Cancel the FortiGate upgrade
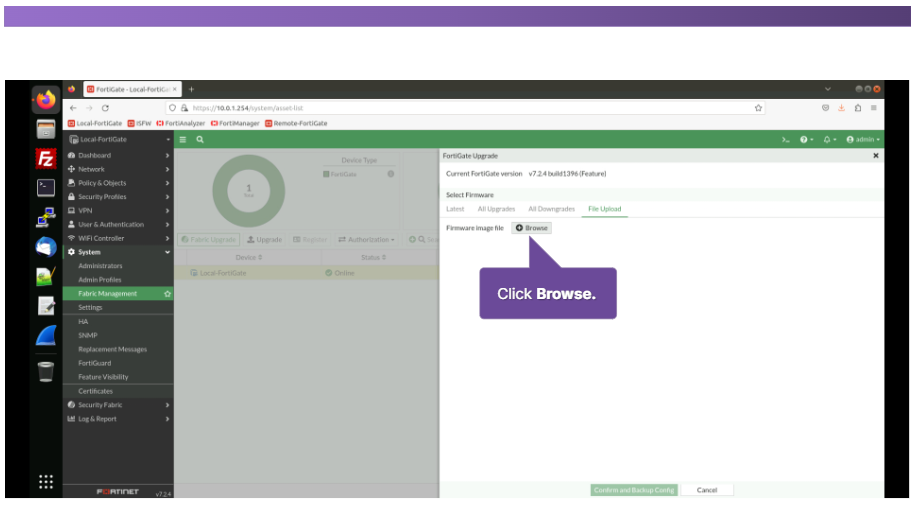This screenshot has height=530, width=915. (707, 490)
